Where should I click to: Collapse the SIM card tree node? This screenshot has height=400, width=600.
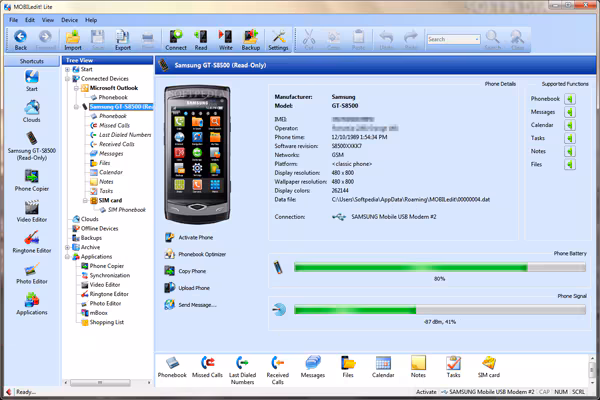point(85,201)
